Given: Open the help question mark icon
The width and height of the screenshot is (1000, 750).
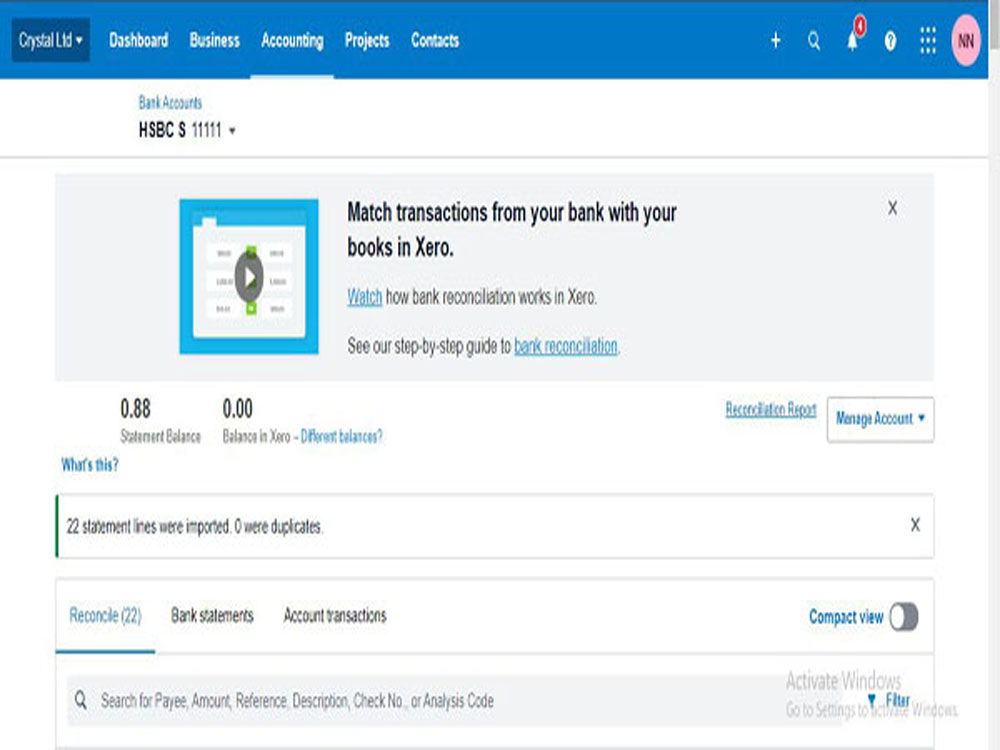Looking at the screenshot, I should click(890, 41).
